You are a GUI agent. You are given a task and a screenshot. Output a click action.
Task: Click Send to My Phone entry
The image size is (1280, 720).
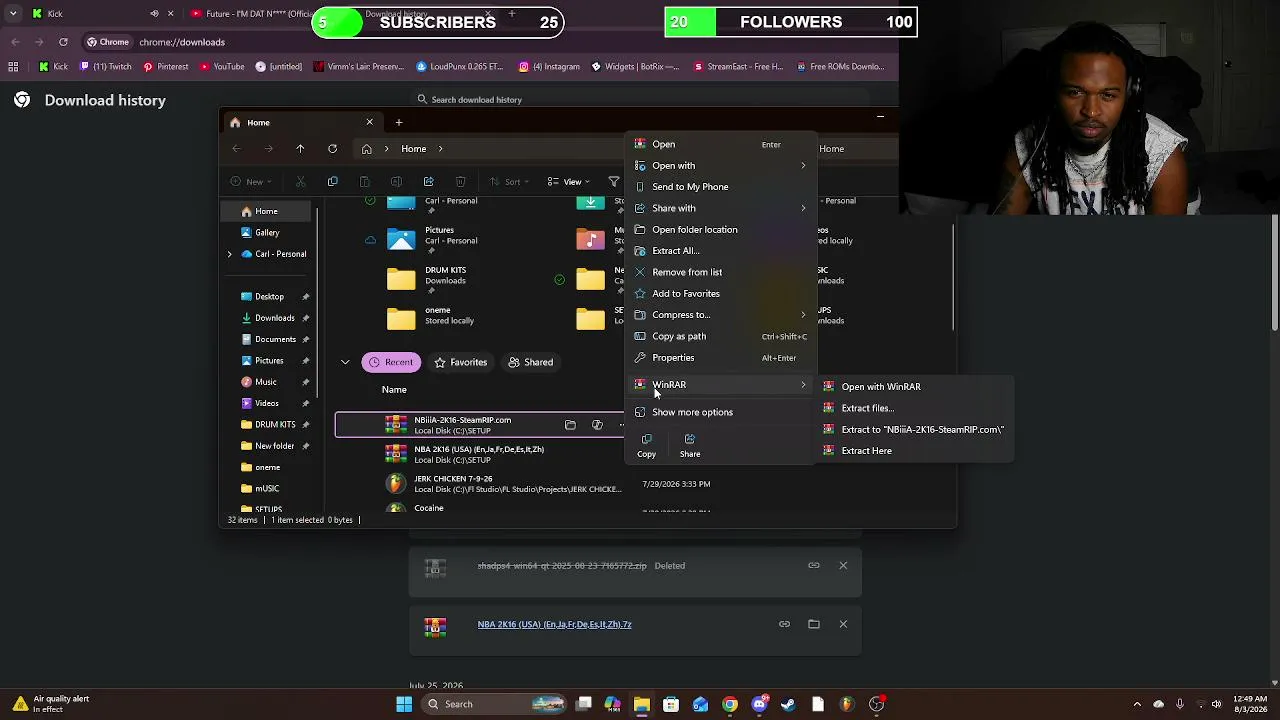[x=720, y=187]
